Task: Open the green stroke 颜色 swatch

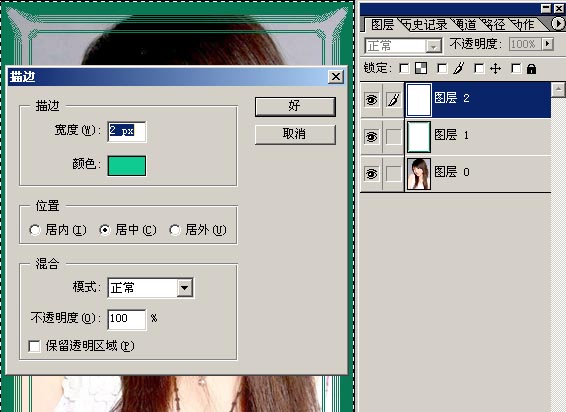Action: [127, 166]
